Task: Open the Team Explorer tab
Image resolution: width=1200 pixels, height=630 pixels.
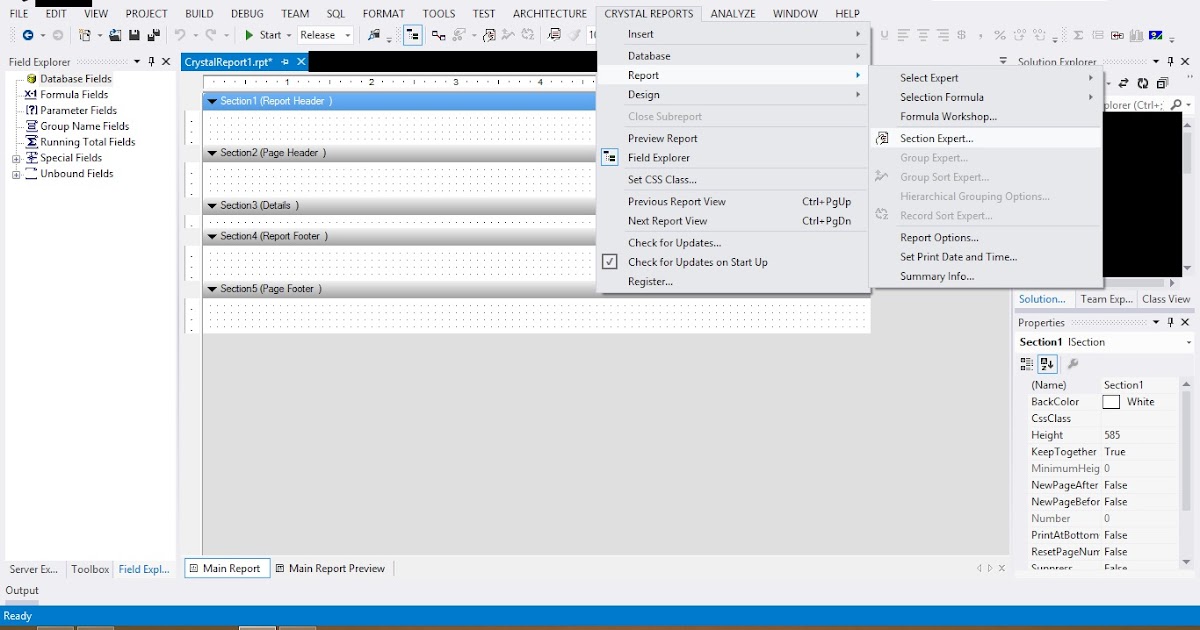Action: (x=1106, y=299)
